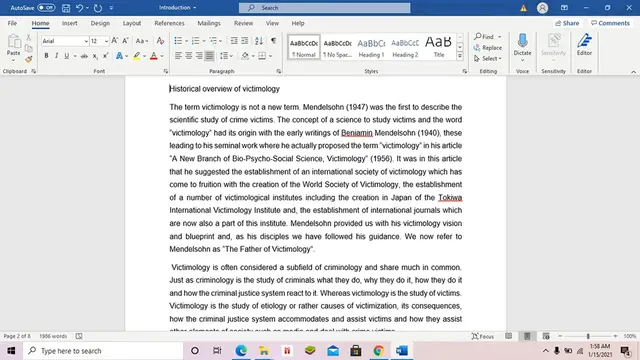Screen dimensions: 640x360
Task: Toggle Superscript formatting
Action: coord(105,56)
